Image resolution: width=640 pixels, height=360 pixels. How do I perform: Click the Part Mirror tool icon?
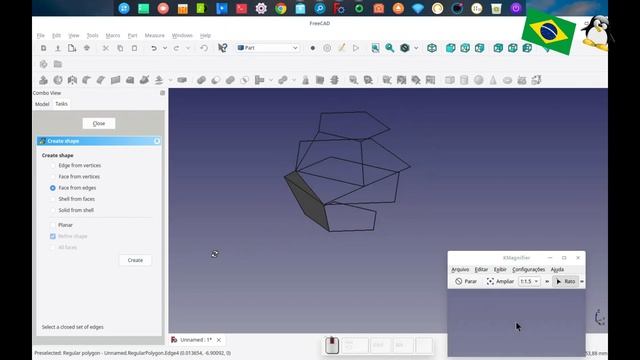pyautogui.click(x=72, y=80)
